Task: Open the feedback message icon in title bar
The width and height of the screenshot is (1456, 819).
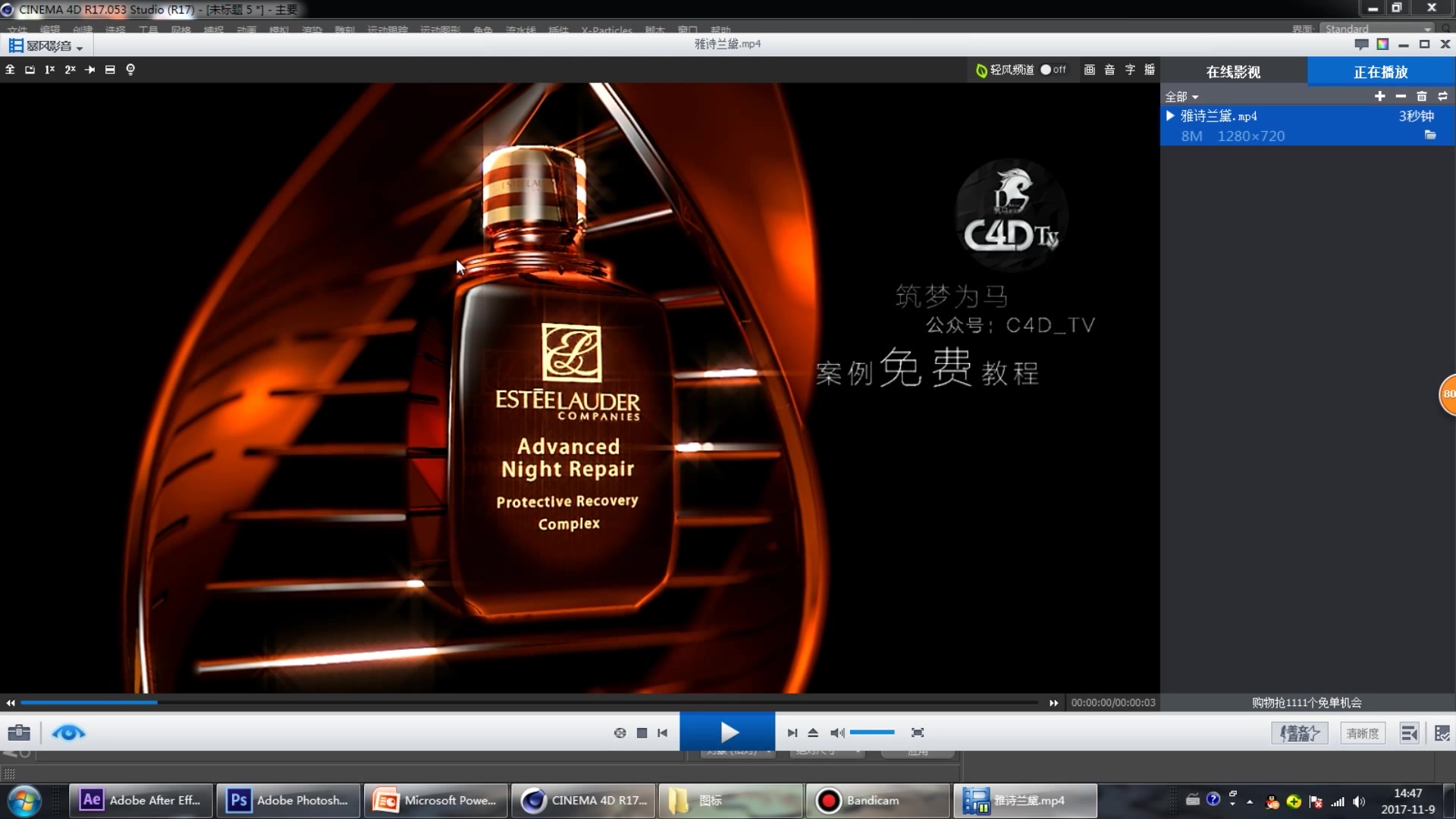Action: tap(1361, 45)
